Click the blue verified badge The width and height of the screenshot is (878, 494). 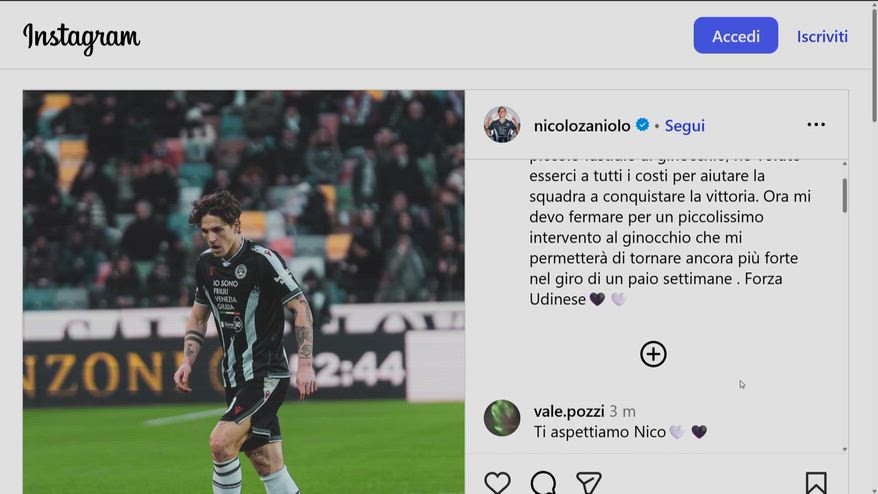click(x=642, y=126)
